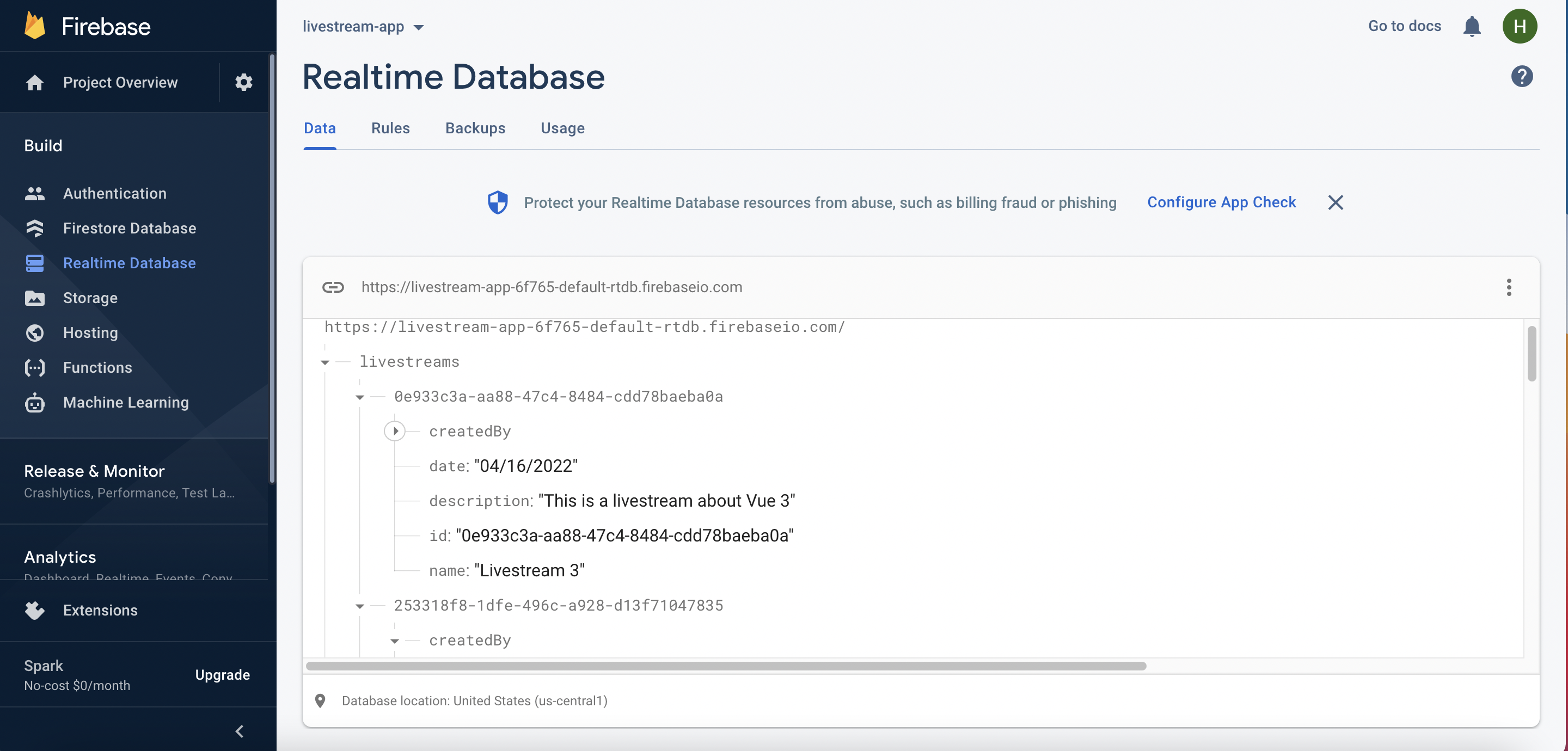Viewport: 1568px width, 751px height.
Task: Switch to the Backups tab
Action: [475, 128]
